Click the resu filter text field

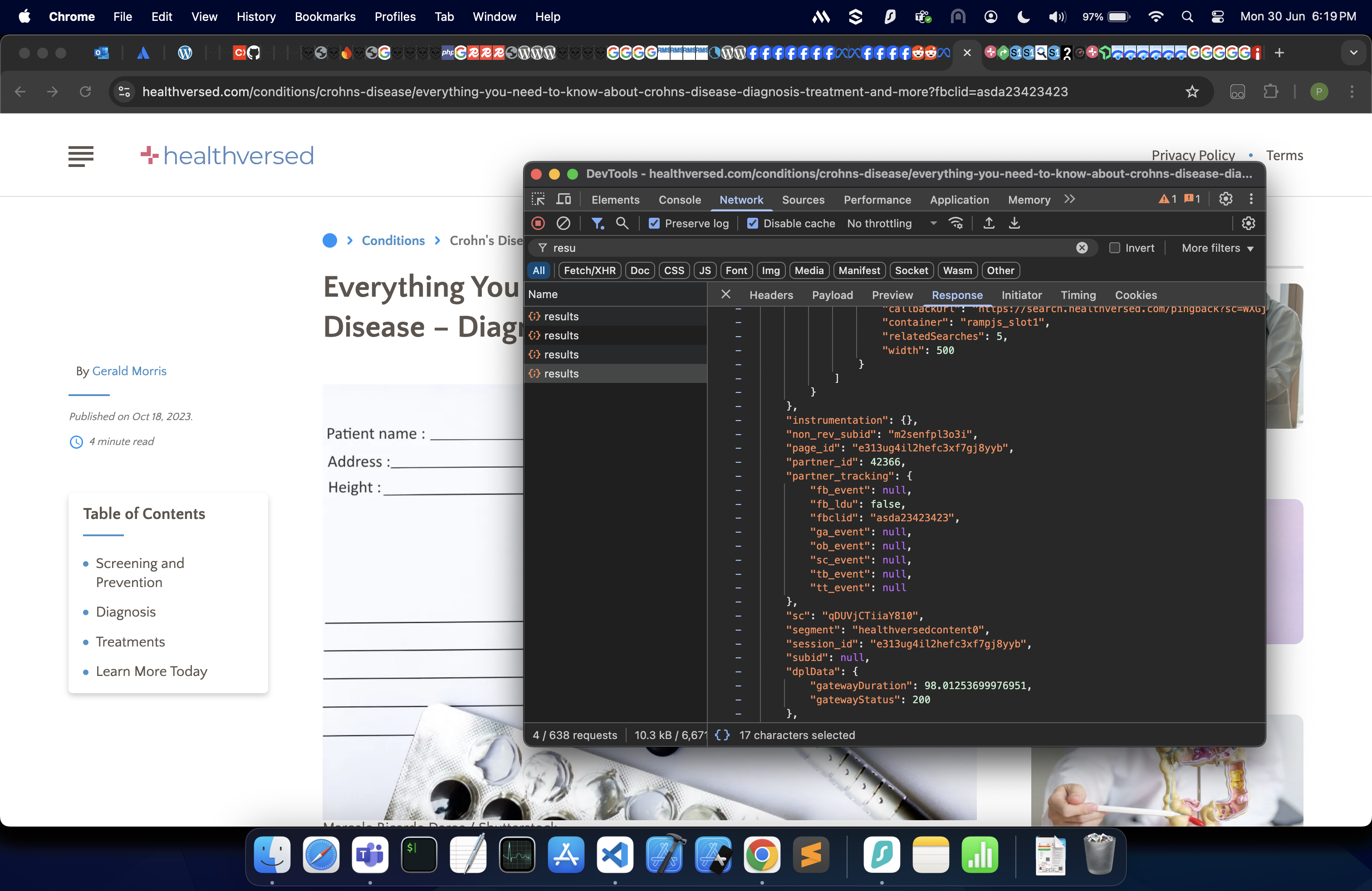[x=807, y=248]
